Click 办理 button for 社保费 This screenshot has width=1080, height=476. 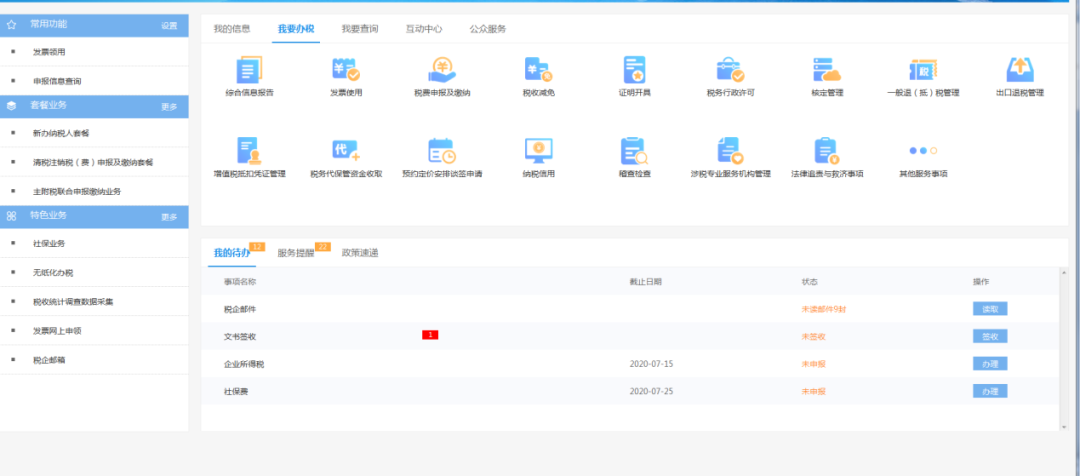pos(990,391)
